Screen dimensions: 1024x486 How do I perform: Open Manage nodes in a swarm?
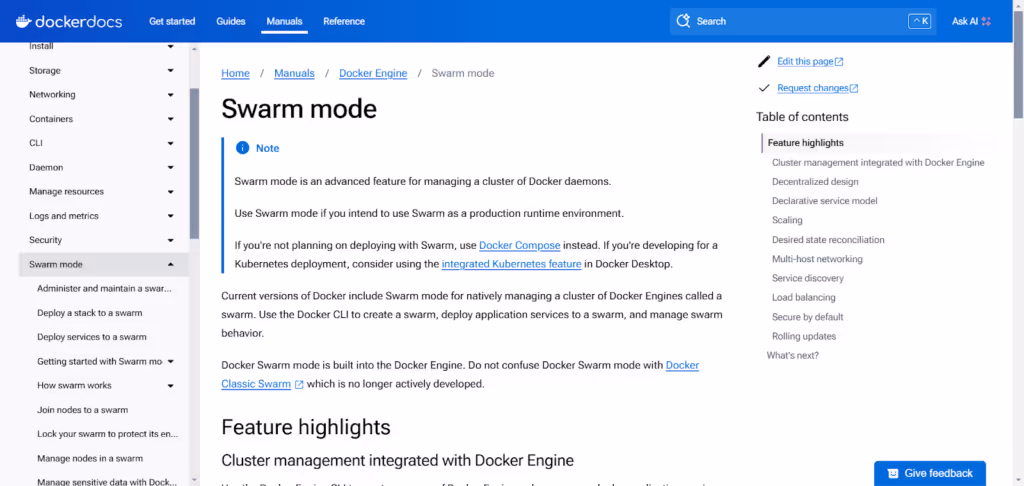pyautogui.click(x=90, y=458)
